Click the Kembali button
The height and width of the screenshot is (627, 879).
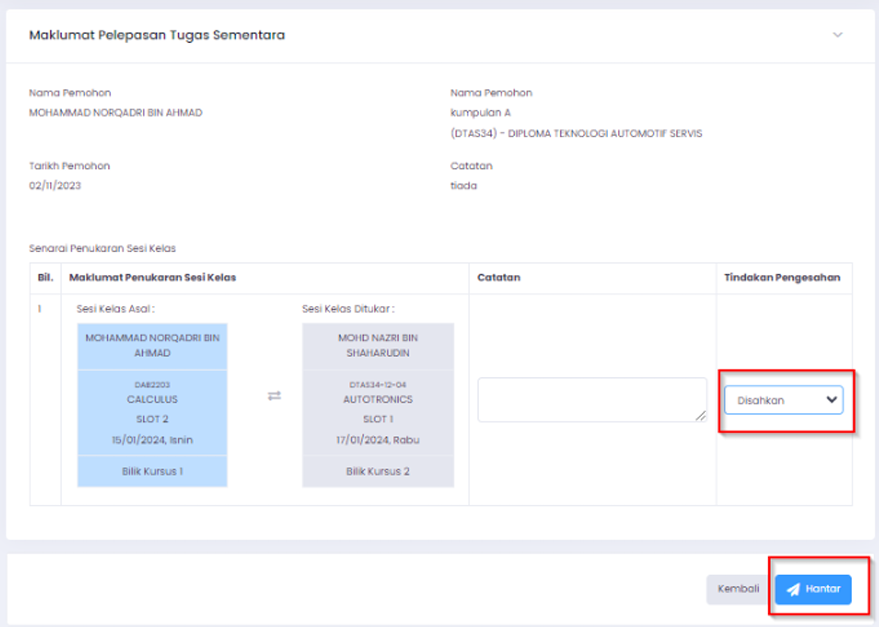(x=738, y=589)
